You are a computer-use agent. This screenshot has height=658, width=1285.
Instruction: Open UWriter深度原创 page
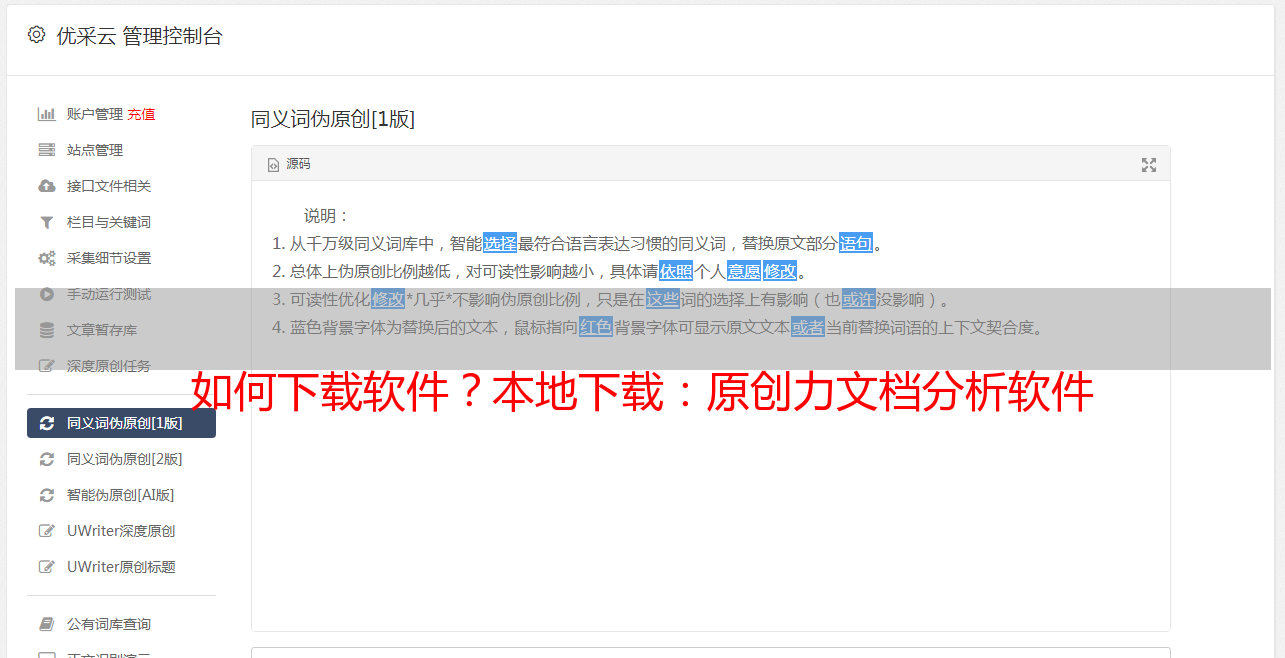(x=121, y=531)
